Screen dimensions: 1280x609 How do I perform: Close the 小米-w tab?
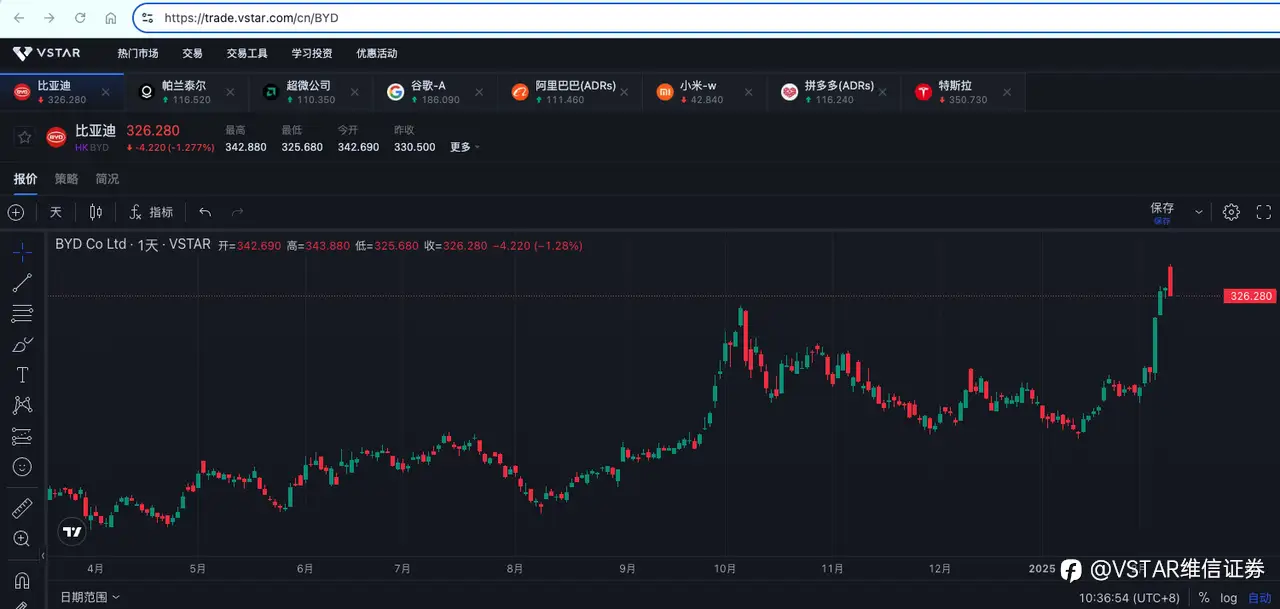point(749,92)
